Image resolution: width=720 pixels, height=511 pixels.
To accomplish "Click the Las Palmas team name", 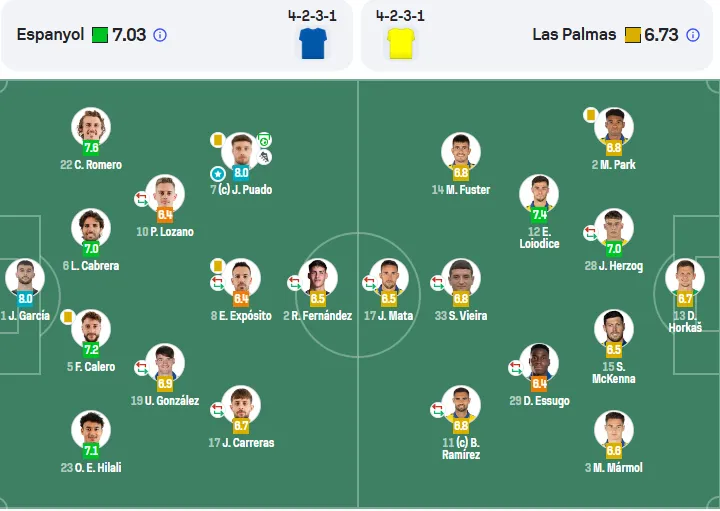I will [x=574, y=34].
